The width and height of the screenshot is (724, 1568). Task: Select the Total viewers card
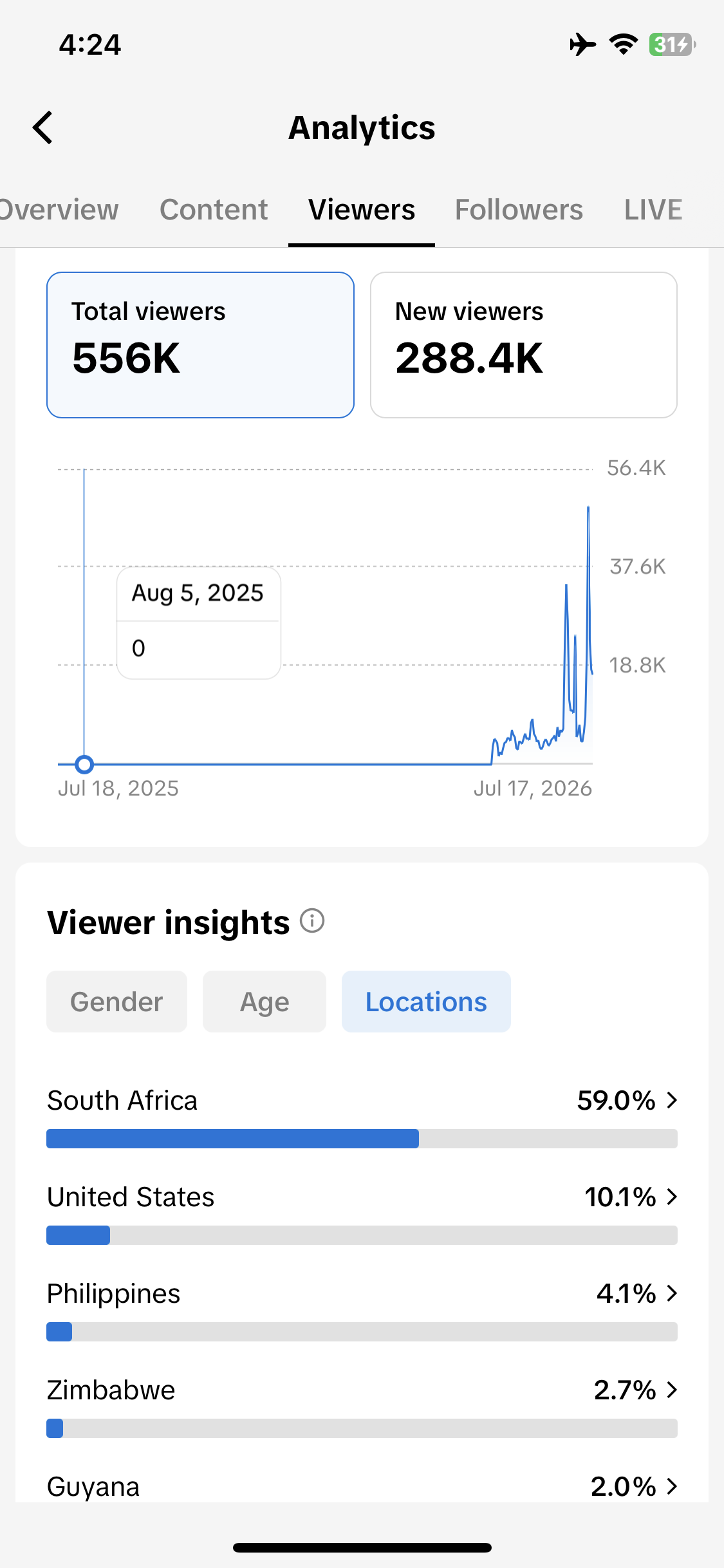pos(200,345)
